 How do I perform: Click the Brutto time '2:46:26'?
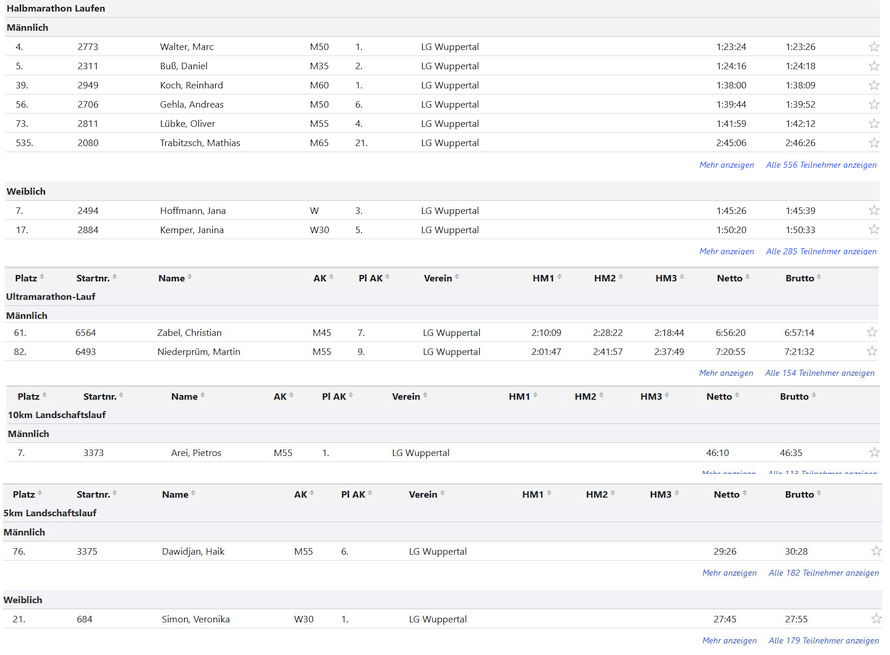[x=800, y=142]
